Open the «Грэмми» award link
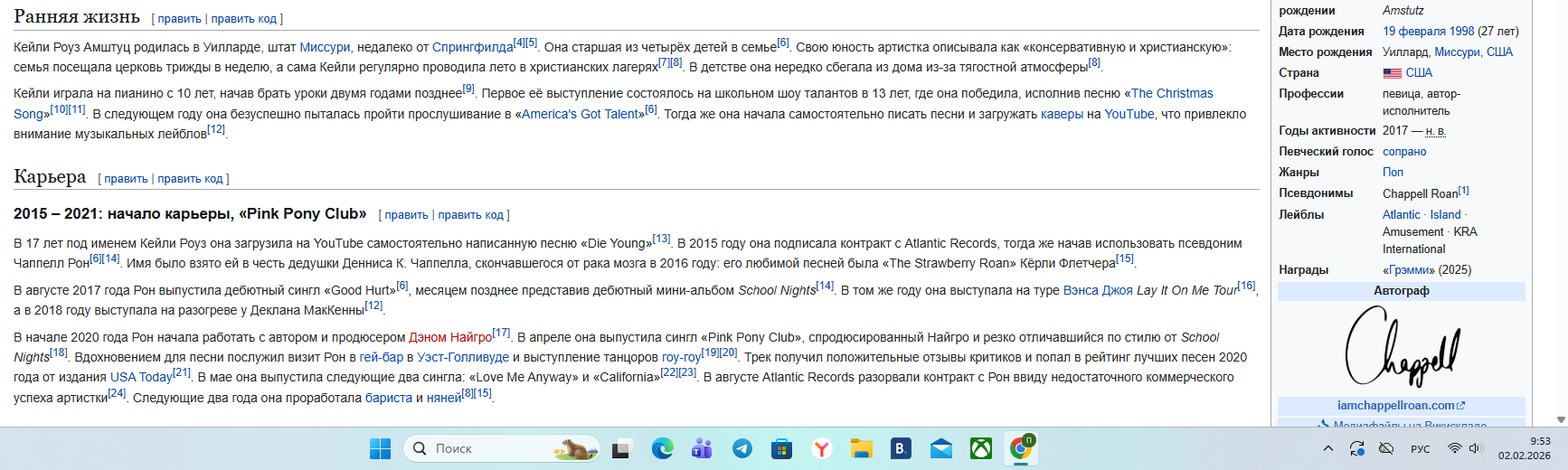The width and height of the screenshot is (1568, 470). tap(1409, 269)
